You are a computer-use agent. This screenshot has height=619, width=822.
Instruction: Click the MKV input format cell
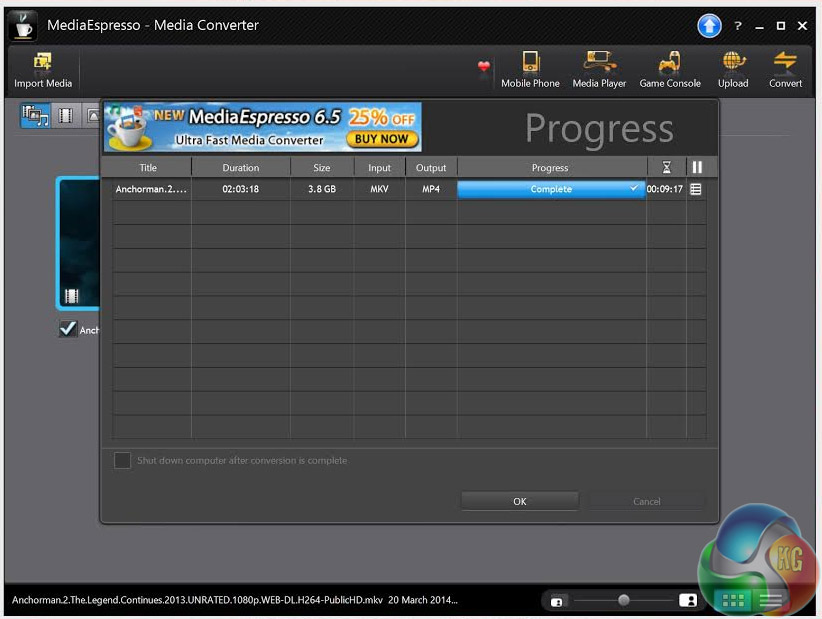click(x=379, y=189)
